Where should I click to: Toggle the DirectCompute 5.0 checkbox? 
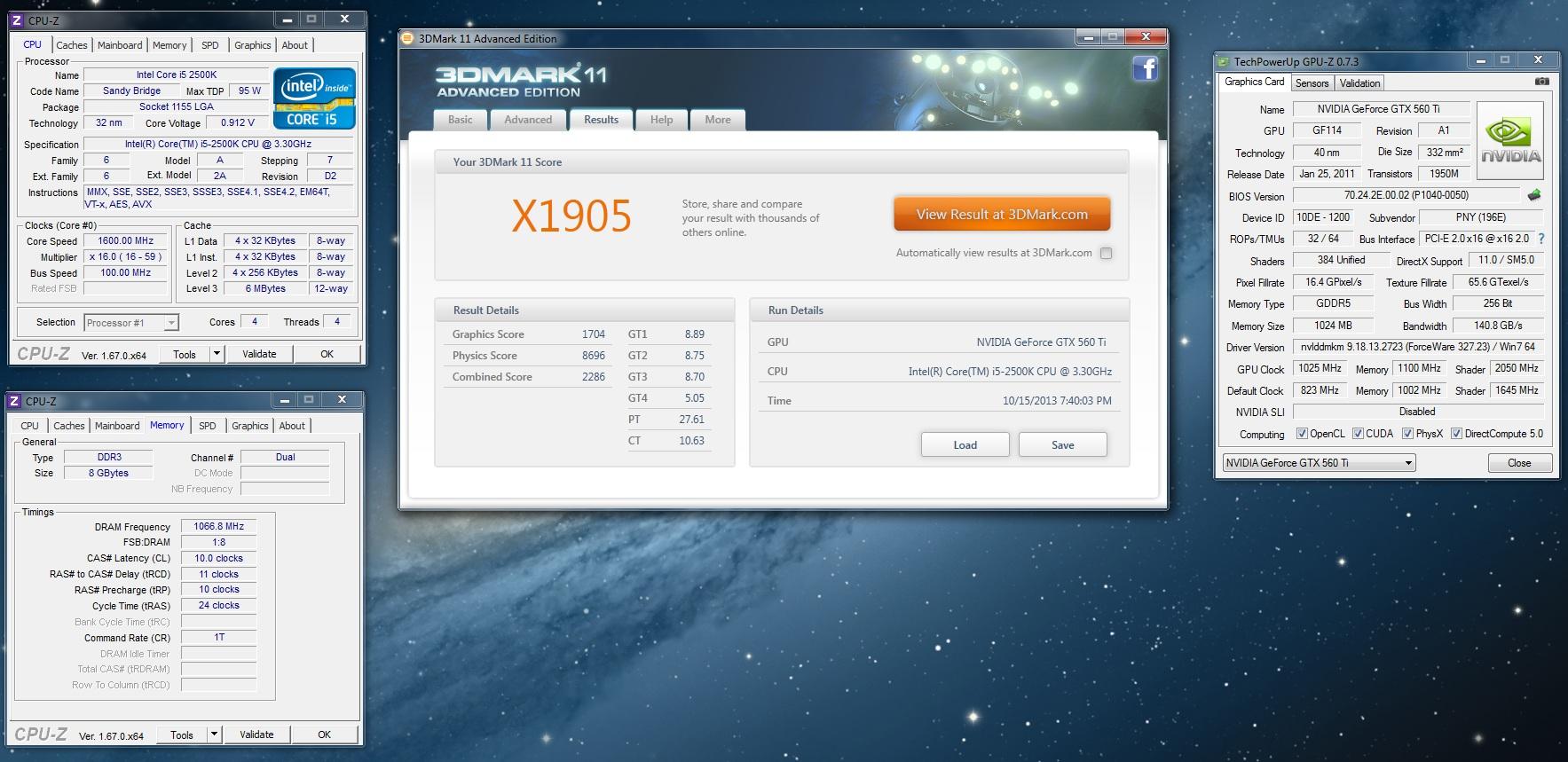tap(1456, 434)
